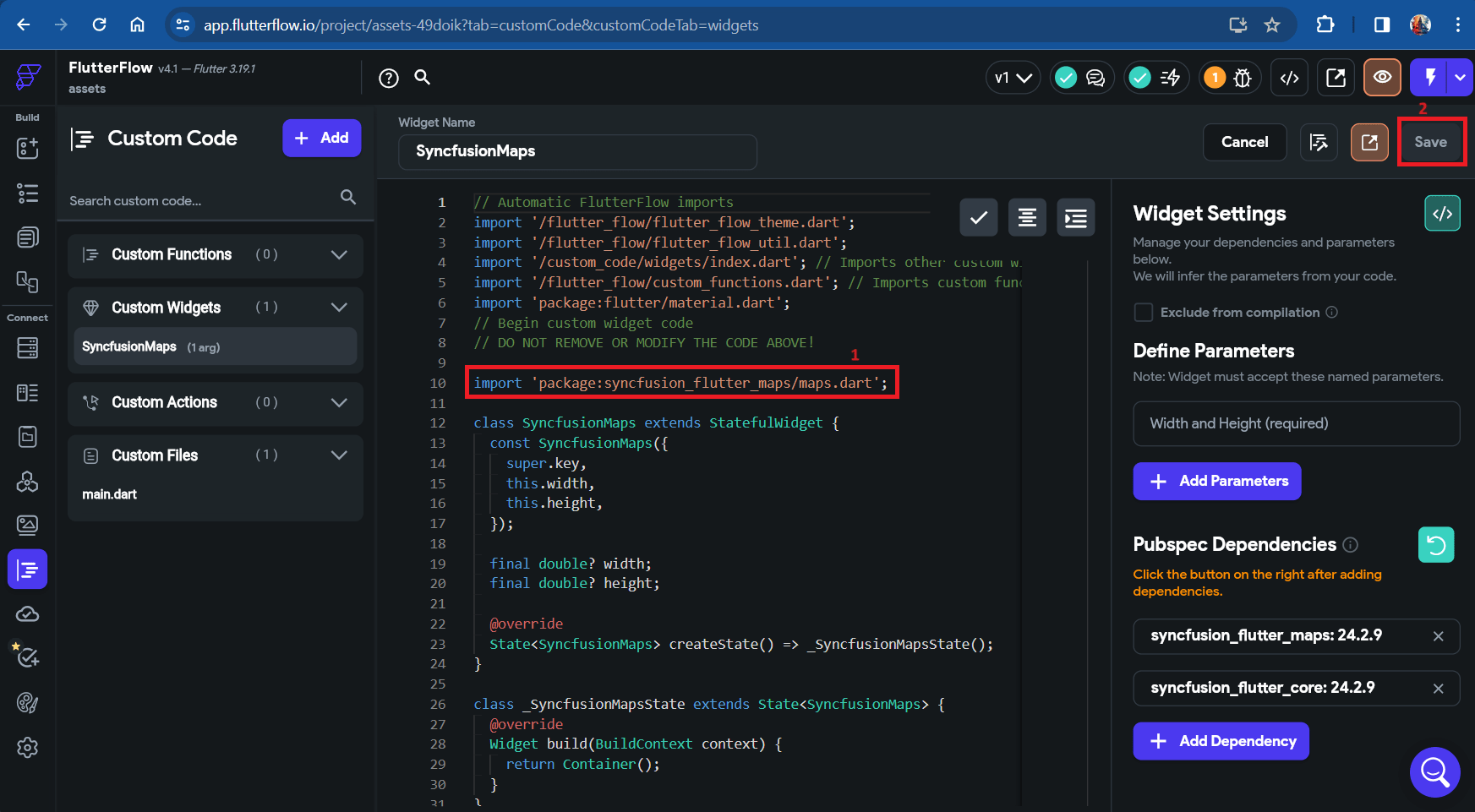Click the help question mark icon
The width and height of the screenshot is (1475, 812).
pyautogui.click(x=389, y=79)
